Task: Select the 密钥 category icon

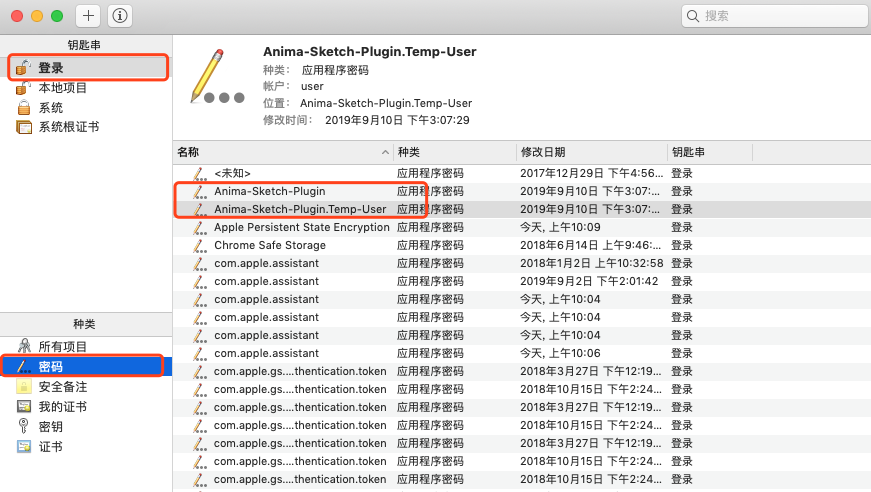Action: coord(24,427)
